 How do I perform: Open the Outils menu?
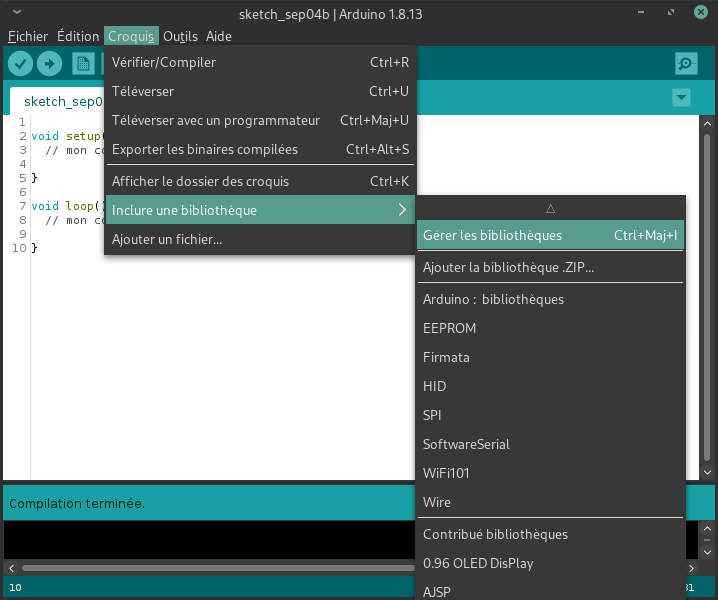point(180,36)
